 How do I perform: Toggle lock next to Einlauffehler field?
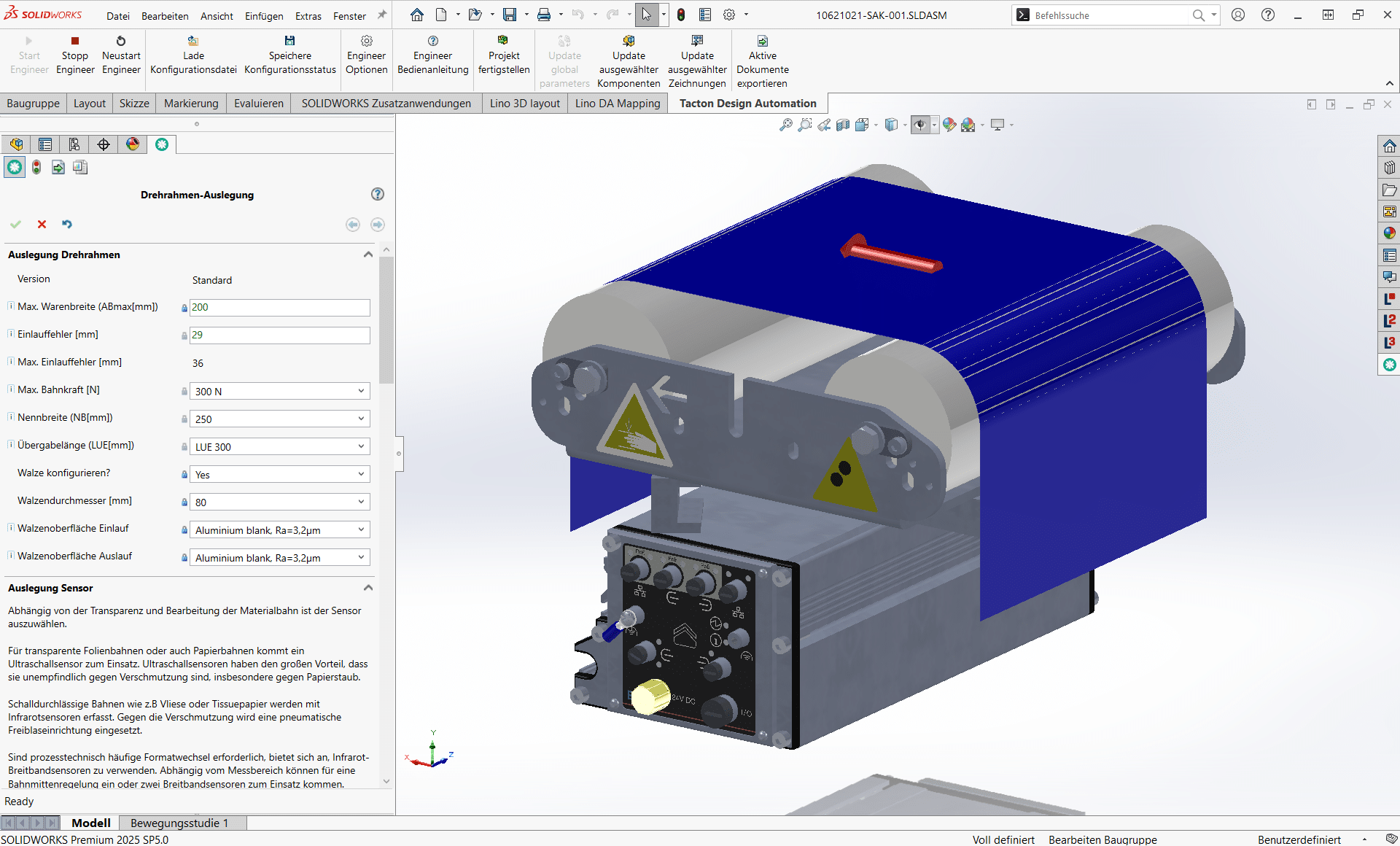184,335
